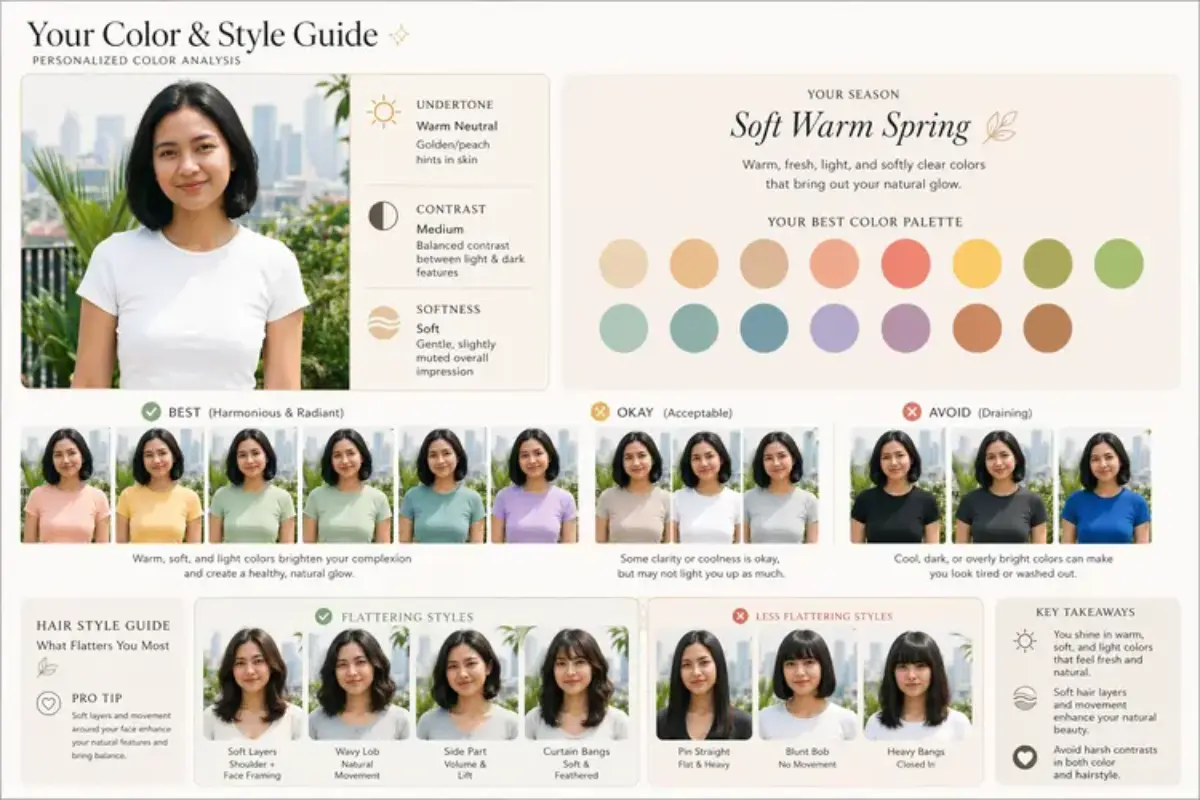Pick the yellow palette swatch
The height and width of the screenshot is (800, 1200).
tap(977, 264)
